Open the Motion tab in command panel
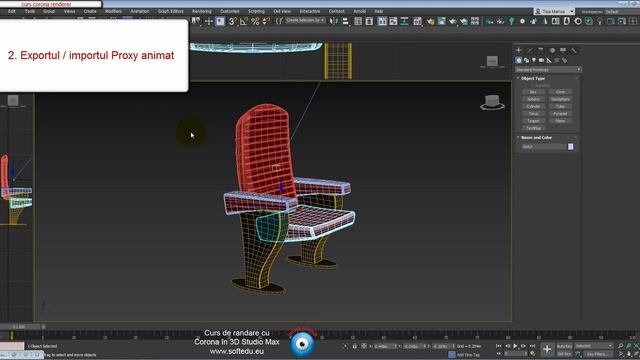This screenshot has width=640, height=360. point(552,50)
